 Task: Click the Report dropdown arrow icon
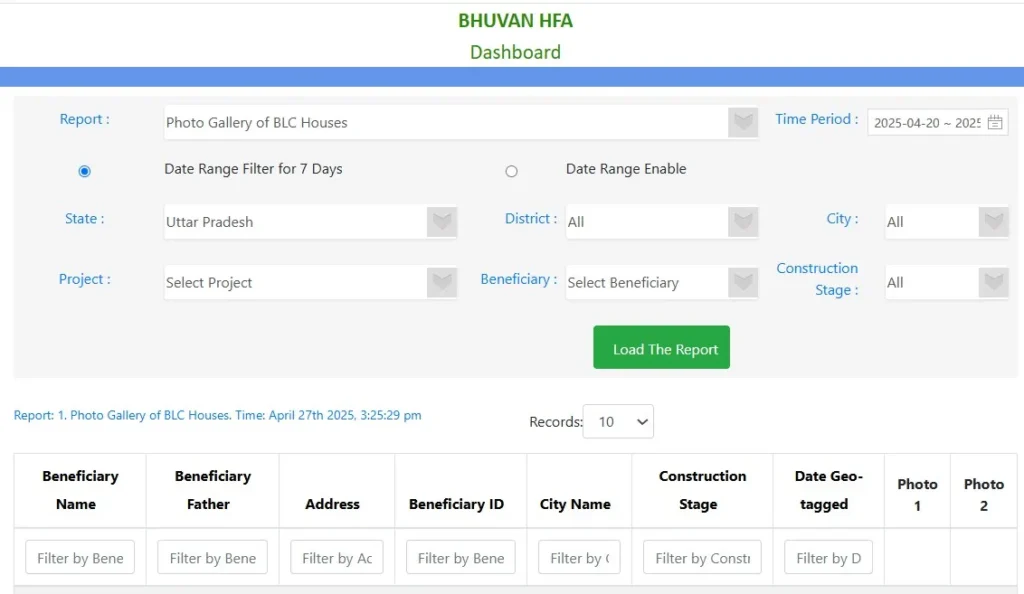(742, 122)
